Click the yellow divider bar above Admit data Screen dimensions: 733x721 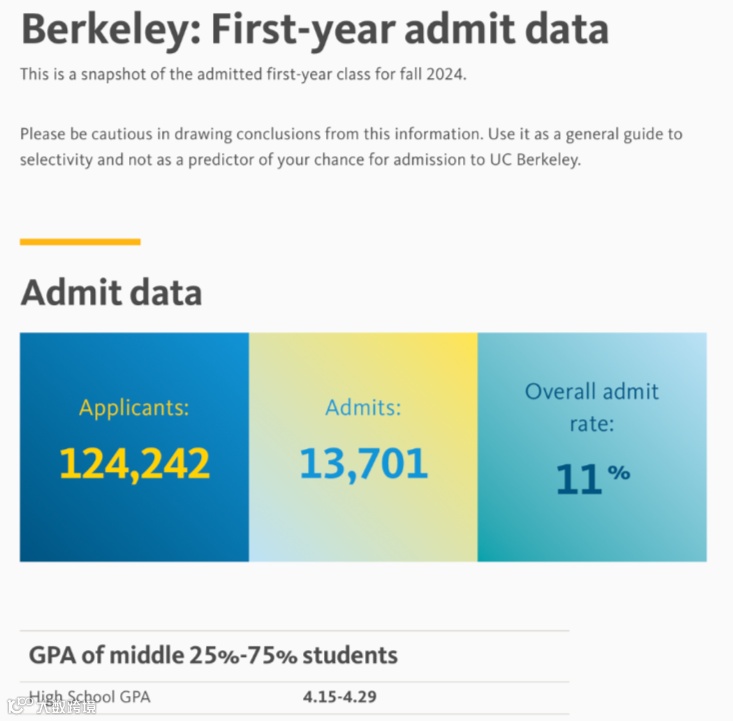pyautogui.click(x=80, y=241)
